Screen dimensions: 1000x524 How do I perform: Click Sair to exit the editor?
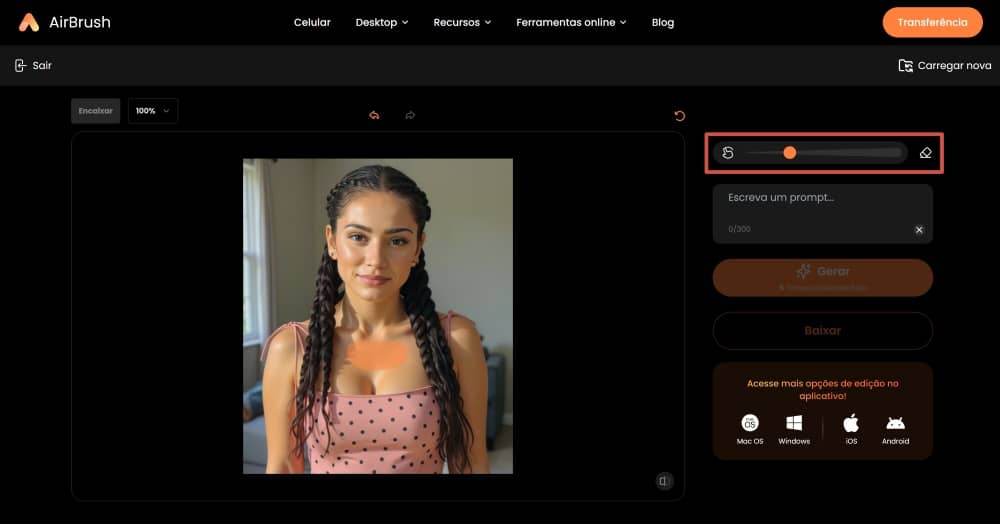click(x=33, y=66)
